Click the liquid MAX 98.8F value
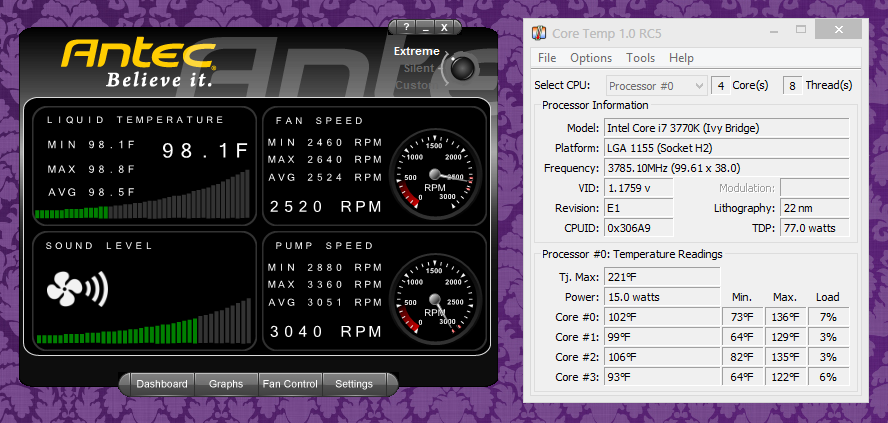The width and height of the screenshot is (888, 423). (92, 169)
